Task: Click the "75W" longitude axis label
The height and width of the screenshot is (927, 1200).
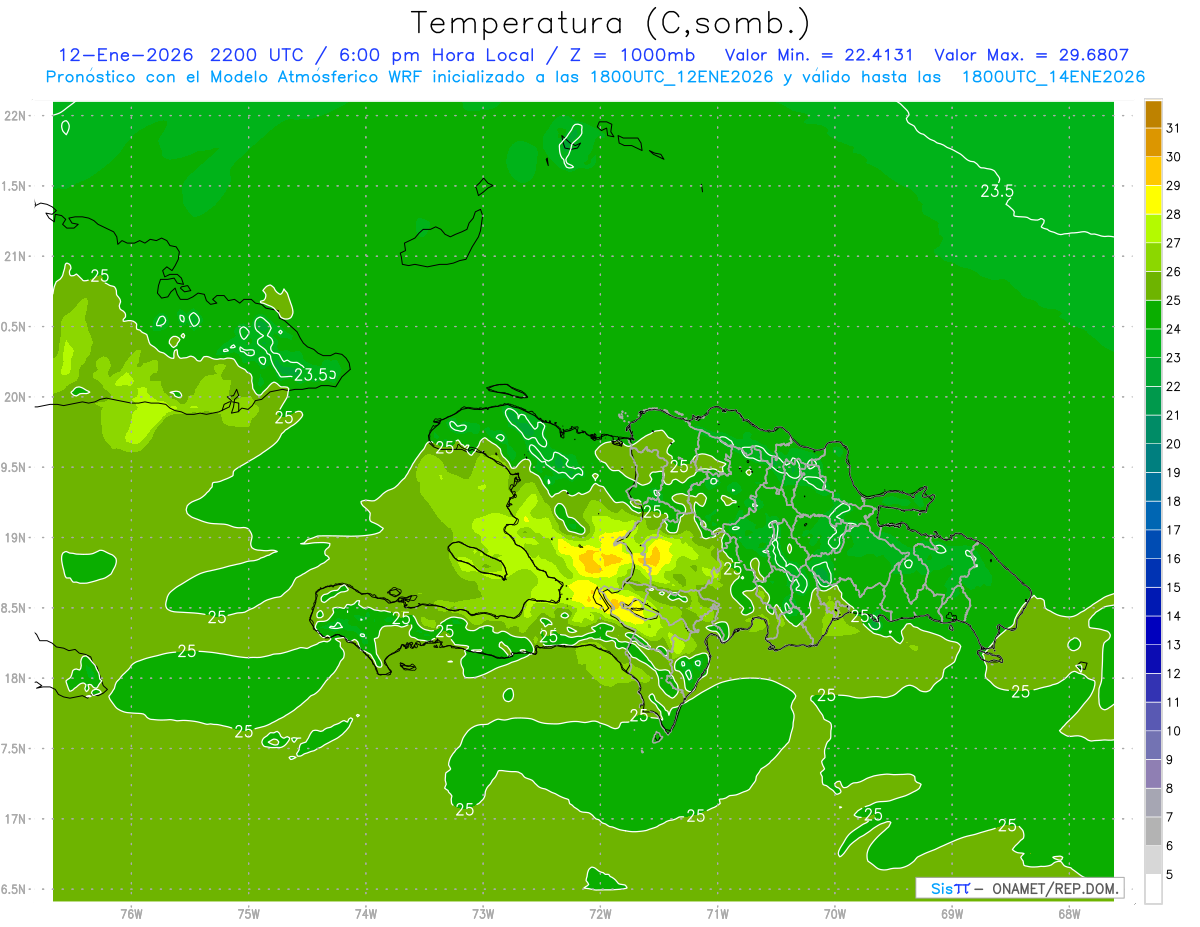Action: [x=248, y=914]
